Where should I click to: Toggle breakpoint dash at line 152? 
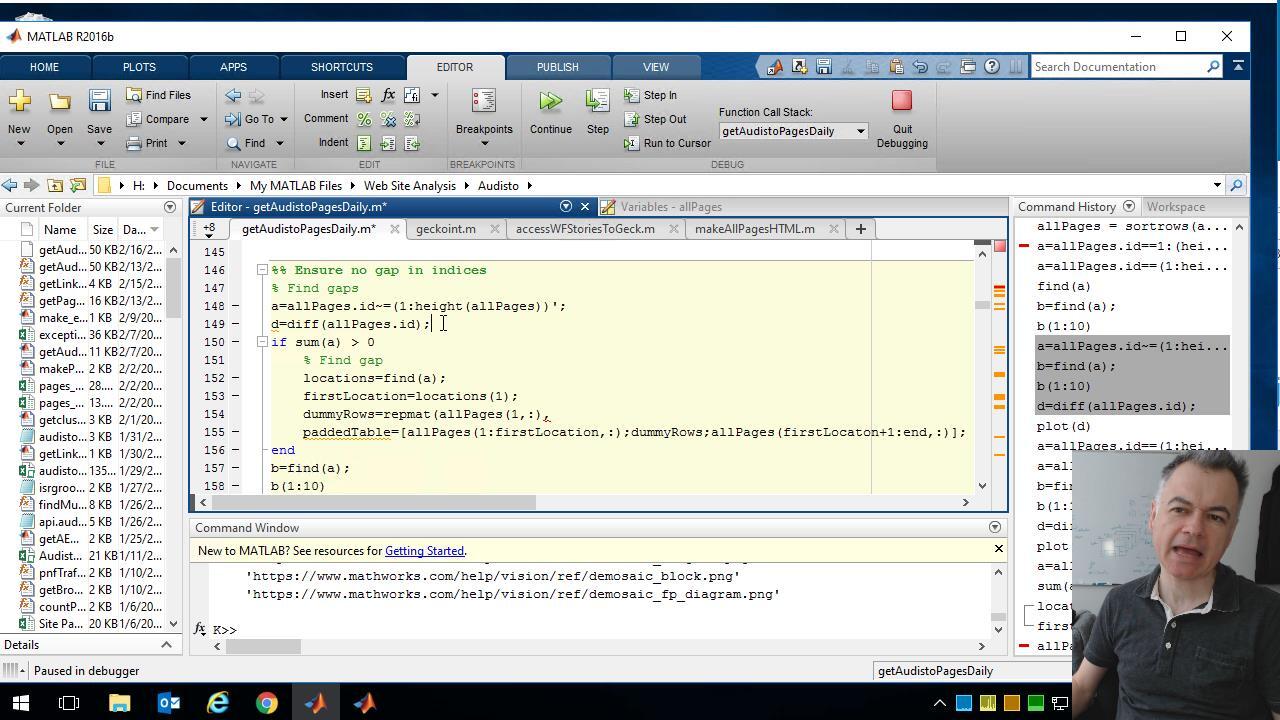235,378
